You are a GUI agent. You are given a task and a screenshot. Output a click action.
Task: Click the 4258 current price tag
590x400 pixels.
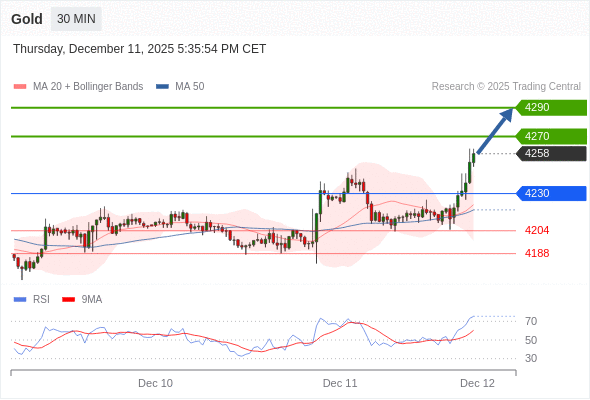(x=551, y=154)
